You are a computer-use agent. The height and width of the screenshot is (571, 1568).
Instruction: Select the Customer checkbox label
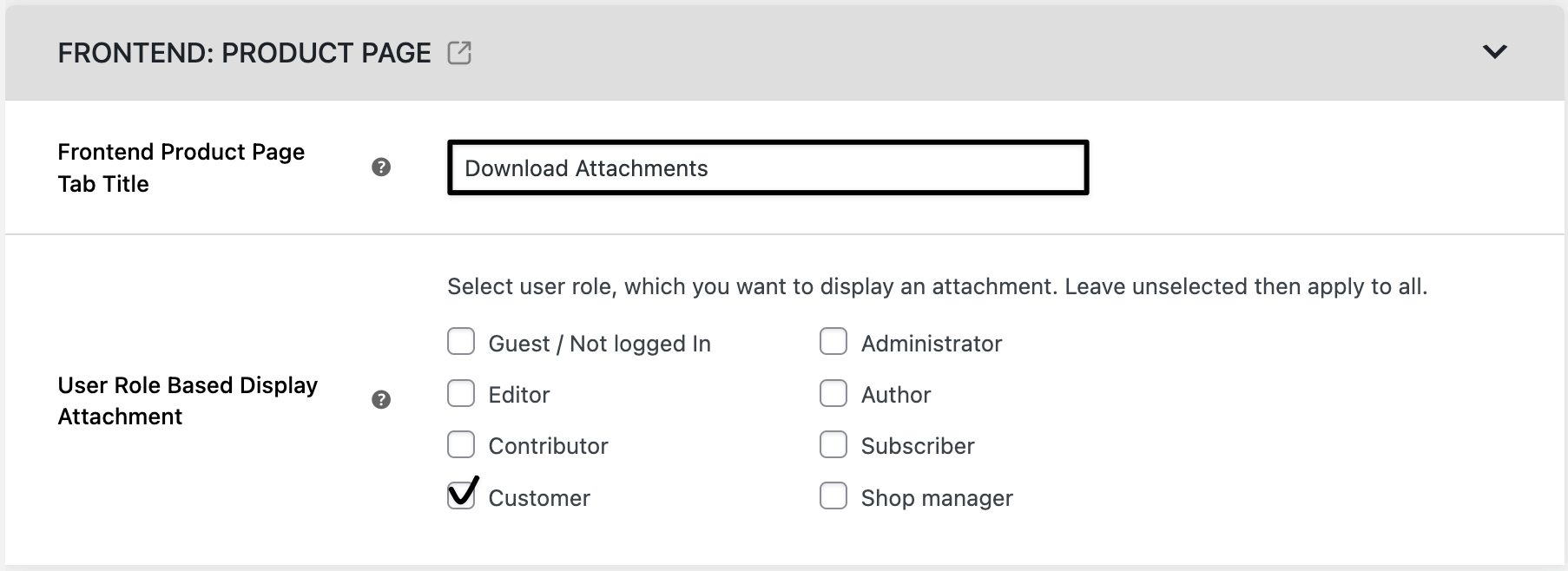point(539,498)
